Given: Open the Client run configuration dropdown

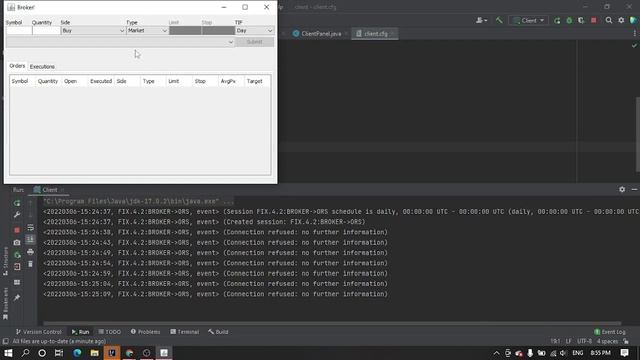Looking at the screenshot, I should point(529,20).
